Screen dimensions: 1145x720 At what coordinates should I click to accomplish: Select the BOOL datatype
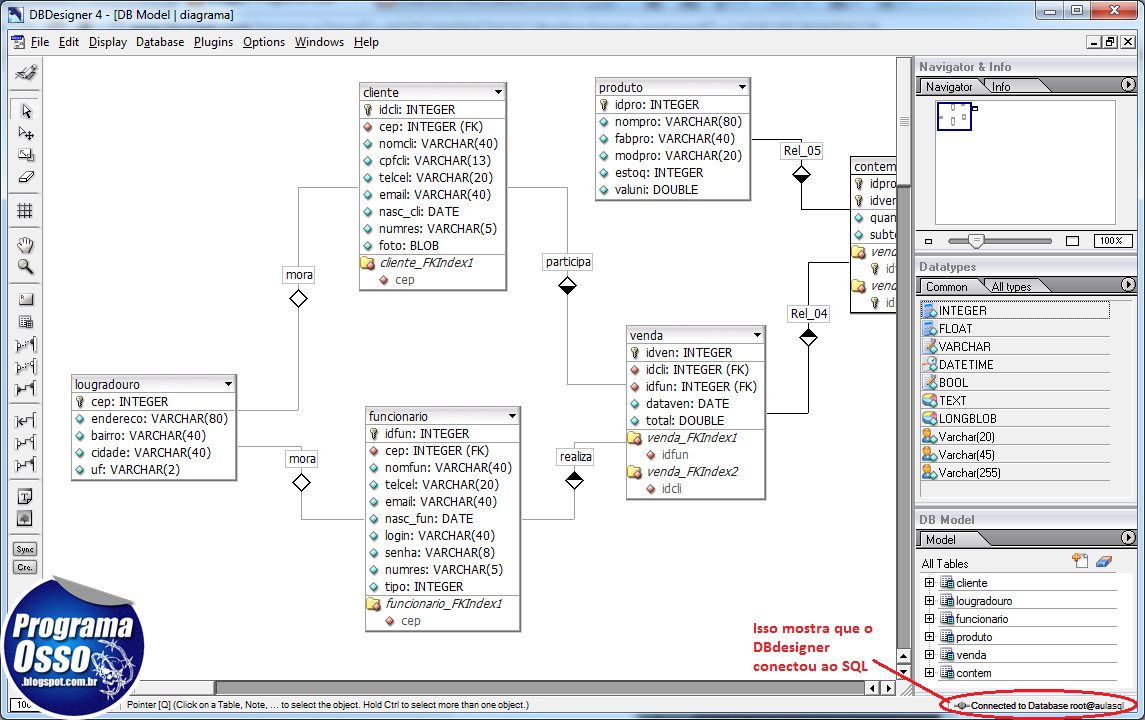pos(1015,383)
